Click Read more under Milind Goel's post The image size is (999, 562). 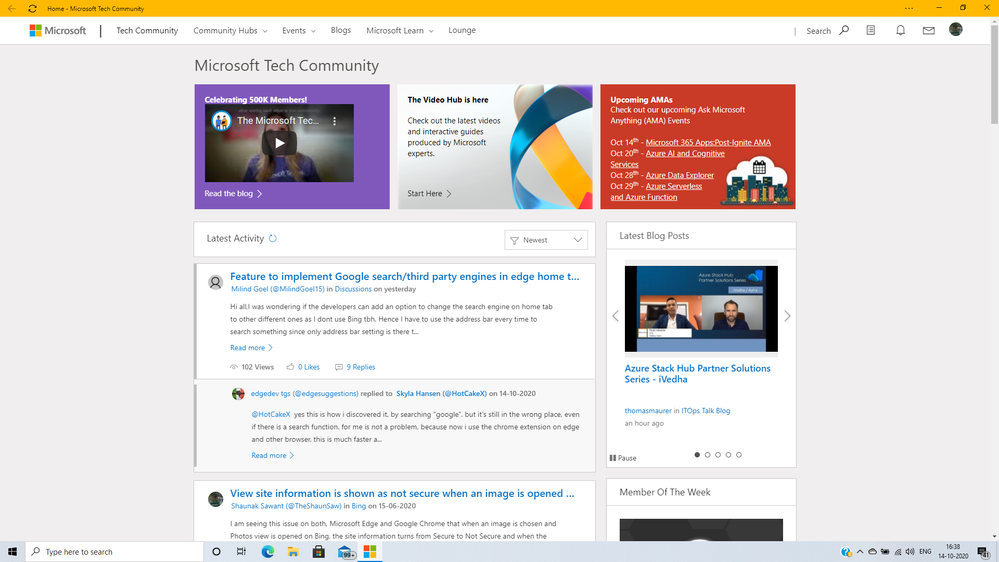[252, 348]
